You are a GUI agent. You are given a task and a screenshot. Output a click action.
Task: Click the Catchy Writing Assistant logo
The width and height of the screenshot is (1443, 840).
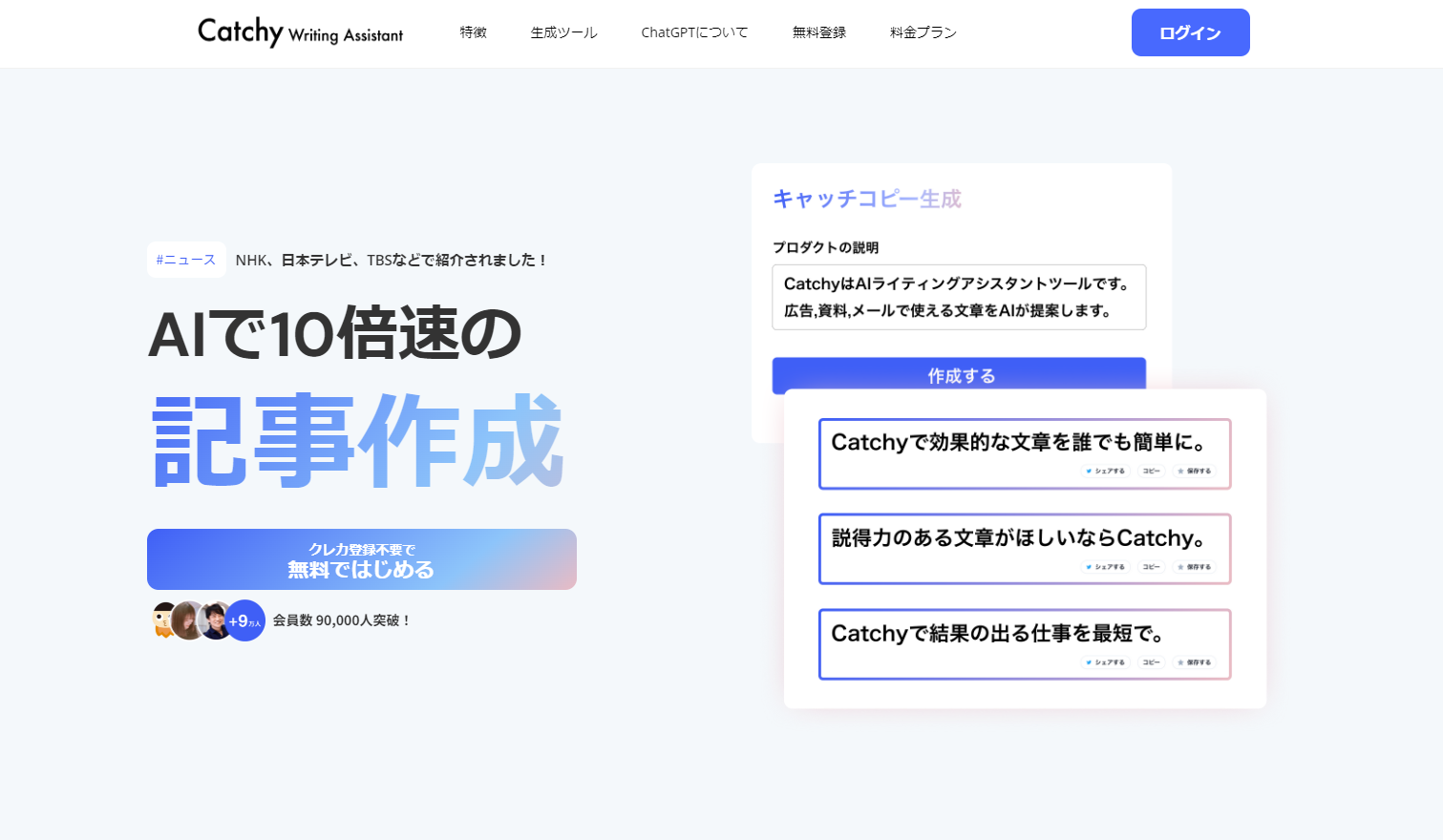point(300,32)
